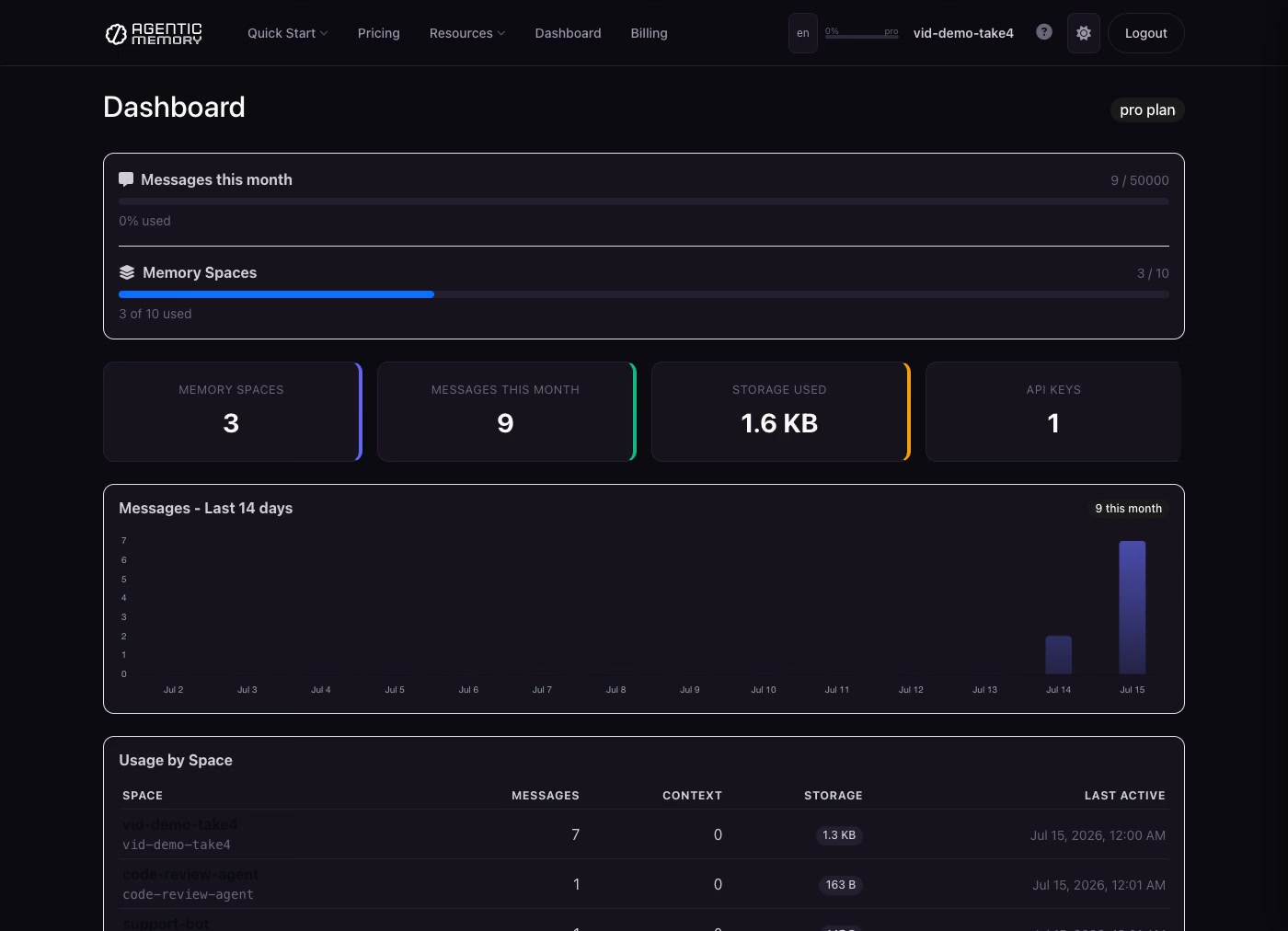The height and width of the screenshot is (931, 1288).
Task: Click the Memory Spaces progress bar
Action: click(644, 294)
